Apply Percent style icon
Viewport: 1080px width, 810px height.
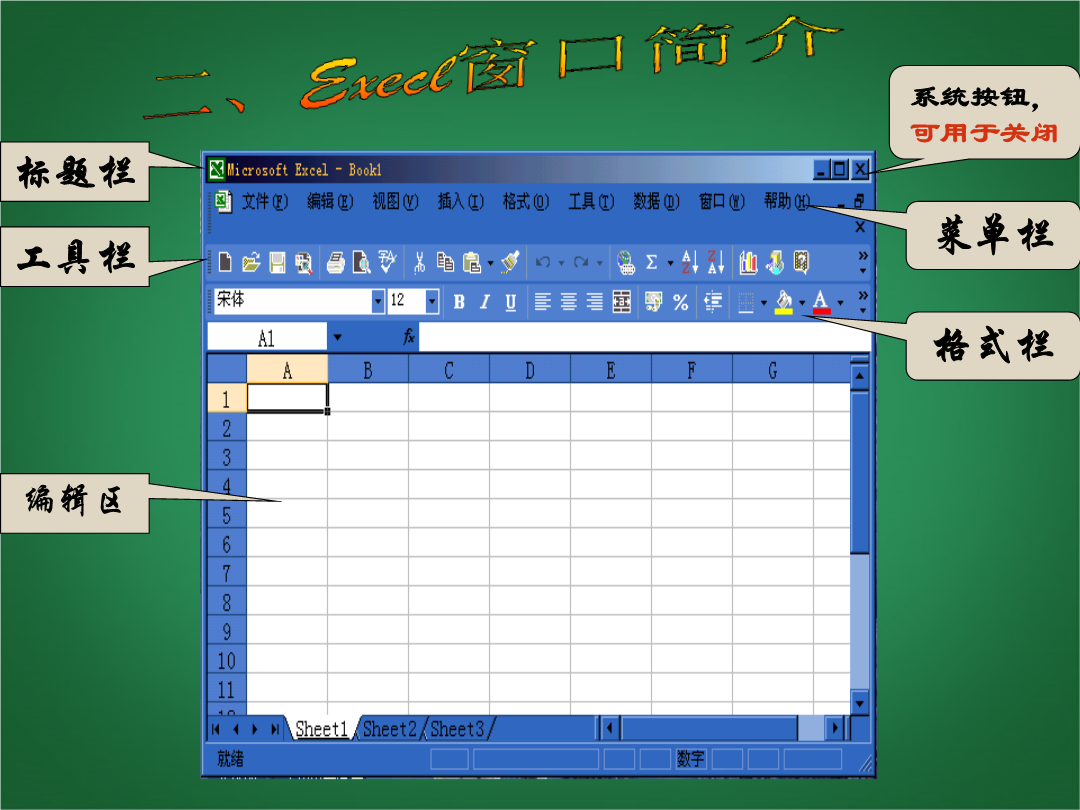pyautogui.click(x=681, y=302)
